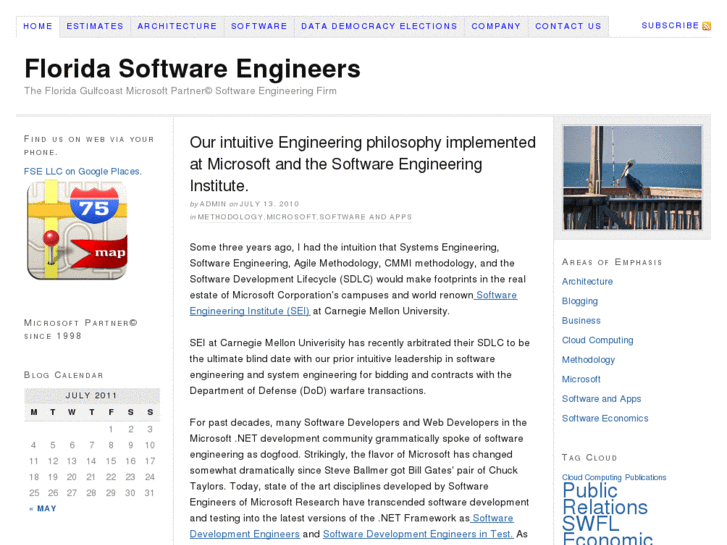
Task: Open Architecture under Areas of Emphasis
Action: point(587,282)
